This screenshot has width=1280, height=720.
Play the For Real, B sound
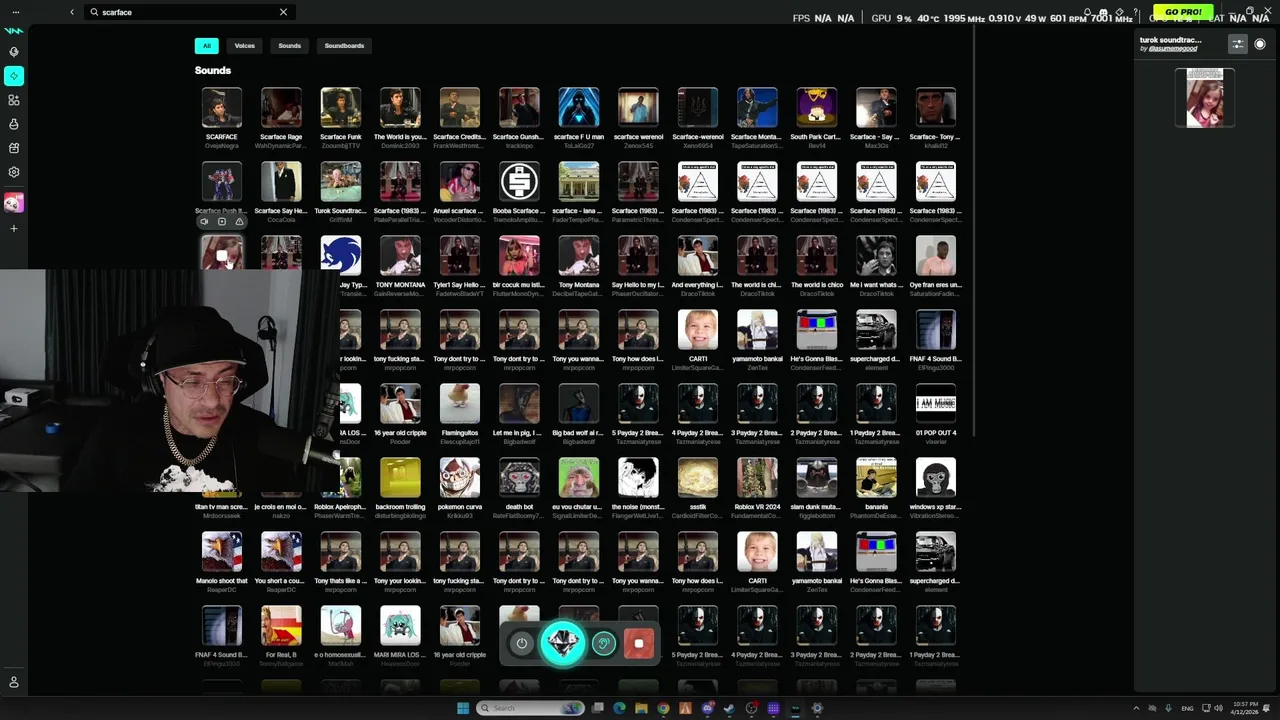pos(281,626)
